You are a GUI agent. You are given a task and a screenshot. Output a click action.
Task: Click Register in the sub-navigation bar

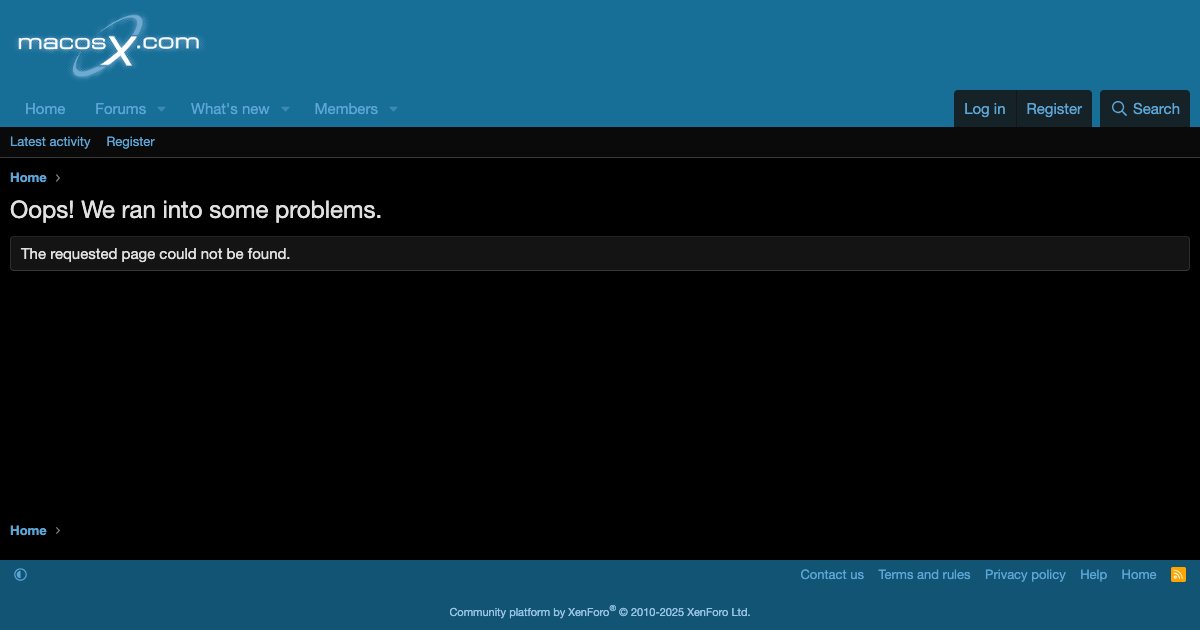click(x=130, y=142)
